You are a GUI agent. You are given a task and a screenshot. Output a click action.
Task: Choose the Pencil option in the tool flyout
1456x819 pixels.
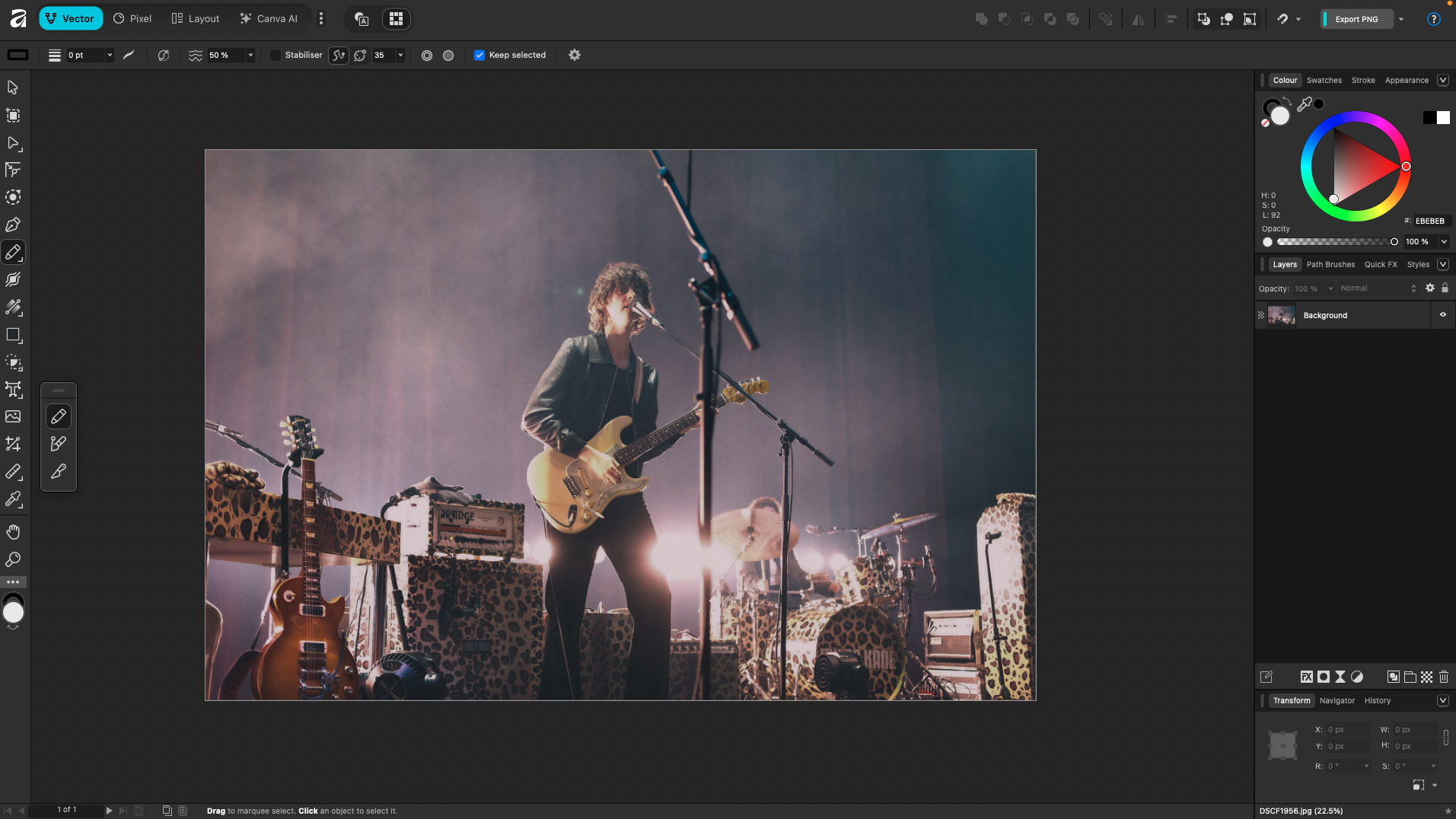tap(59, 416)
